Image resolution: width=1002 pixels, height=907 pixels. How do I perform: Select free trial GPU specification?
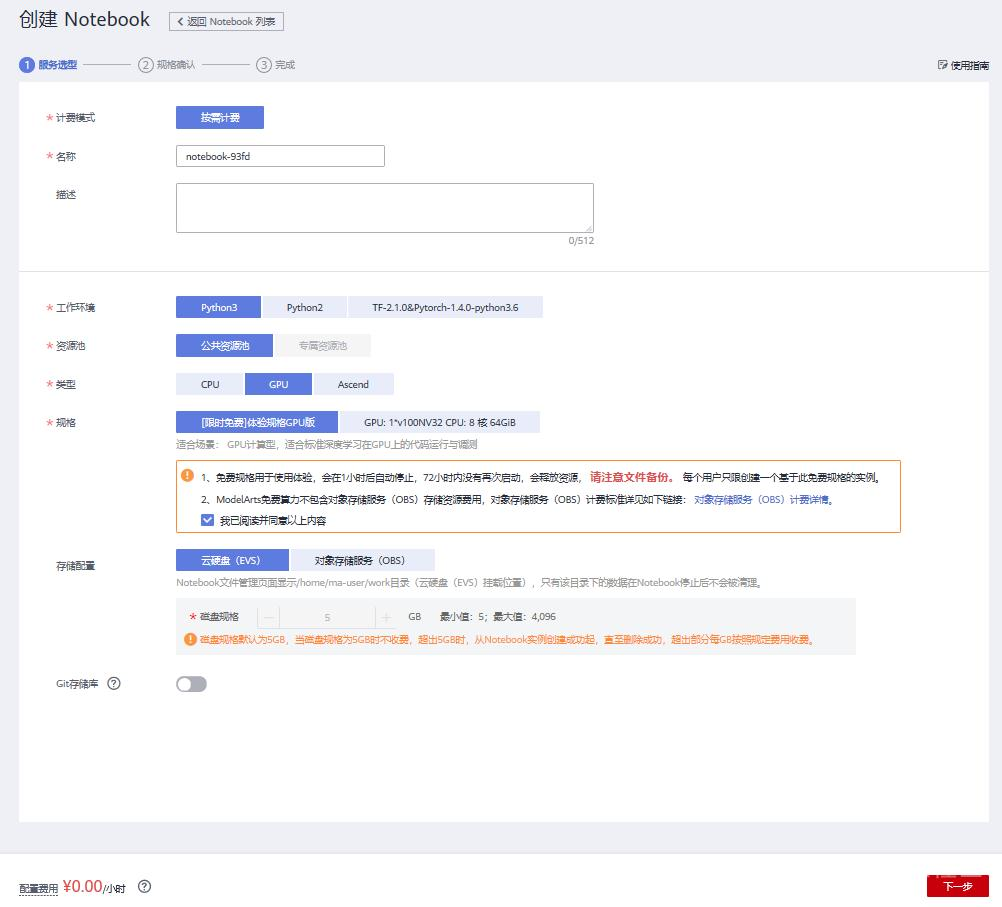[x=258, y=422]
